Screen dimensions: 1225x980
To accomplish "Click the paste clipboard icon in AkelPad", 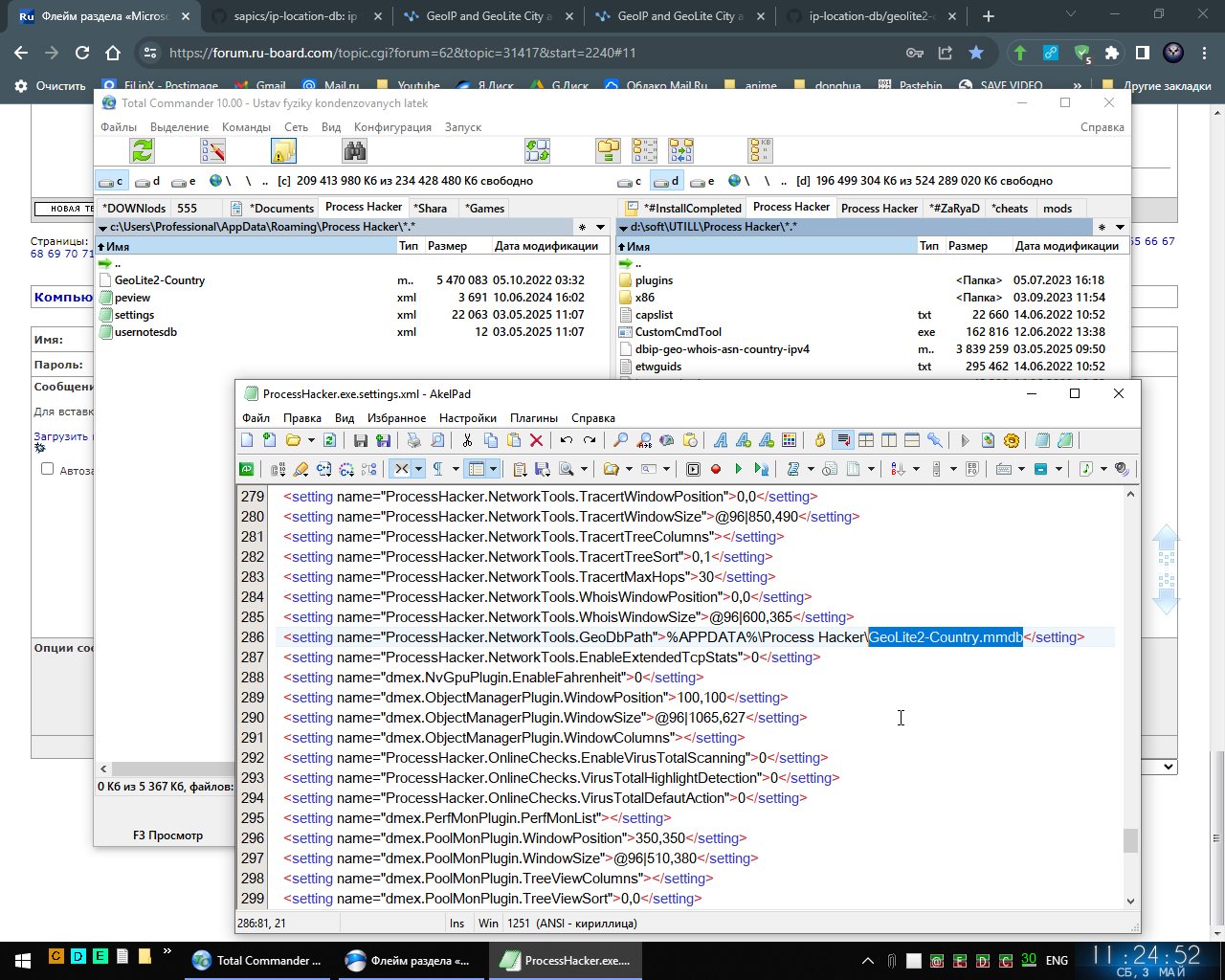I will tap(514, 440).
